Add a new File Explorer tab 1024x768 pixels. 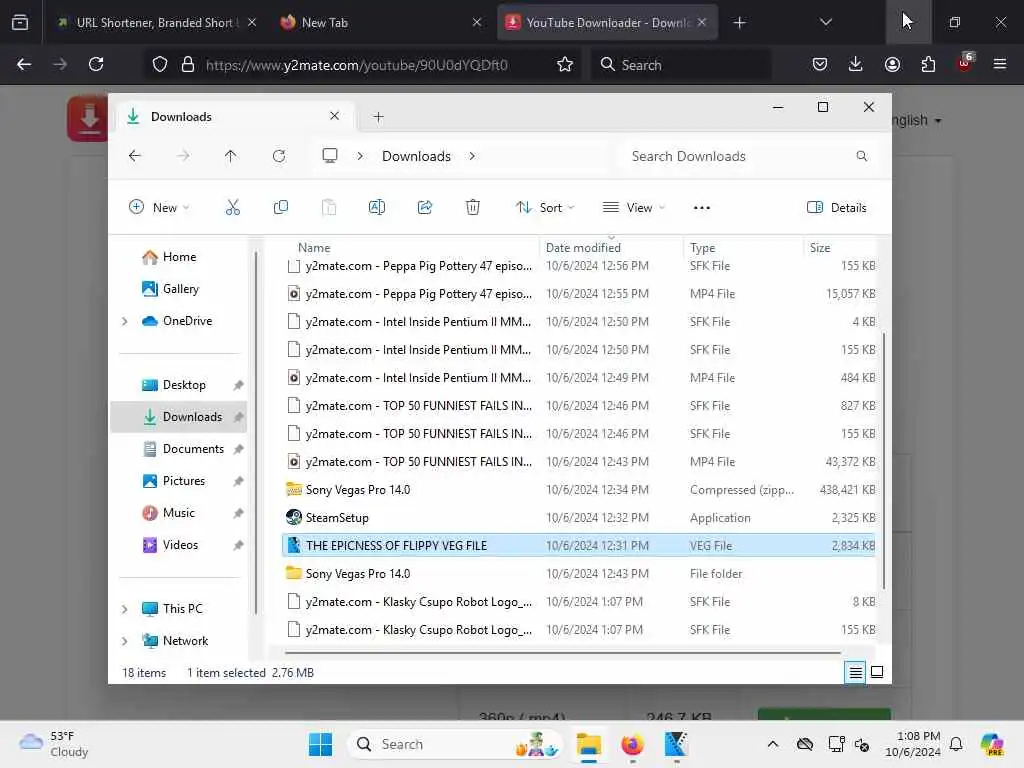(x=378, y=117)
